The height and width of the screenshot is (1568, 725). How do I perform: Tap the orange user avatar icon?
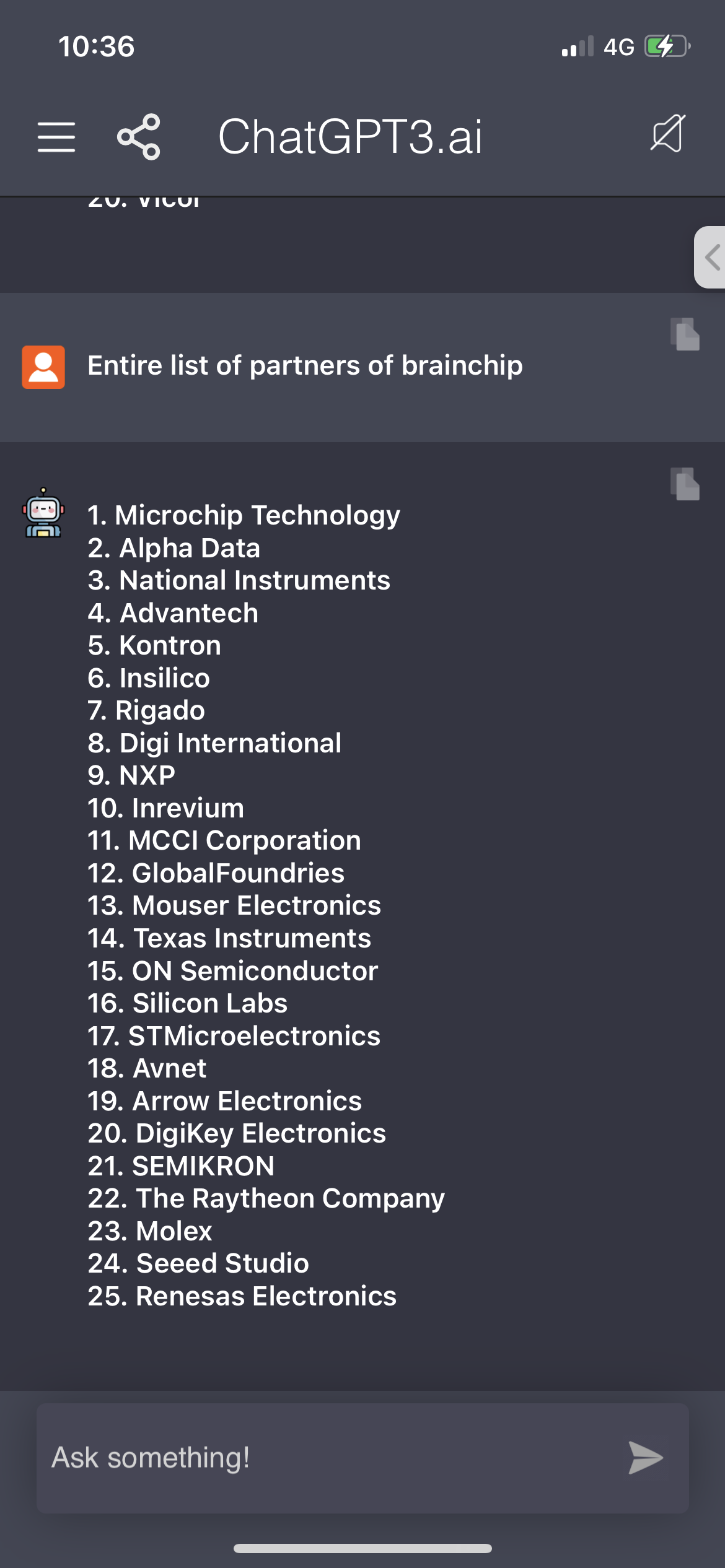tap(43, 367)
